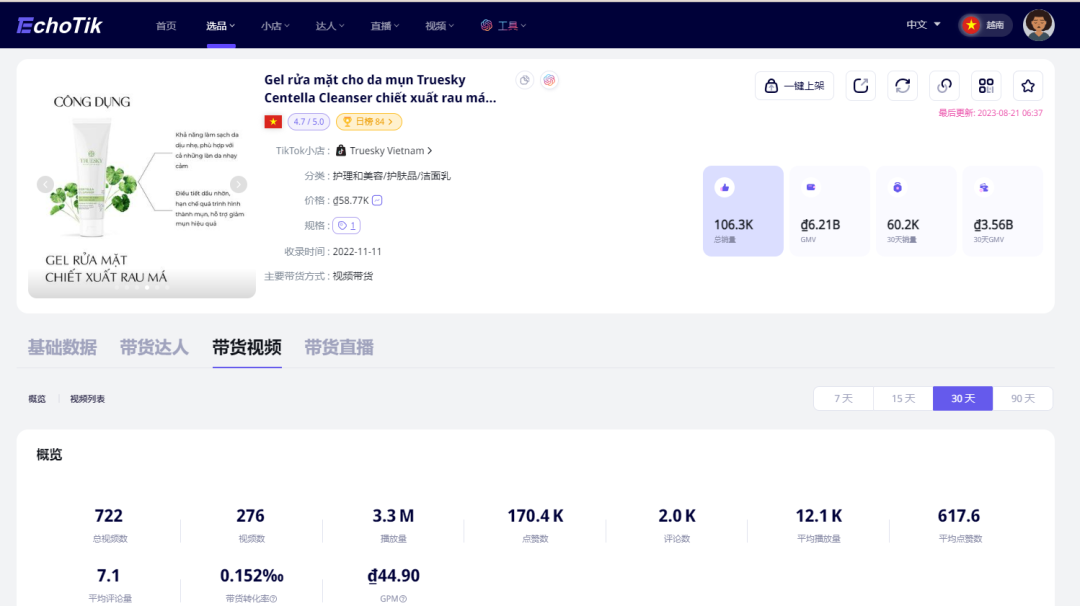The width and height of the screenshot is (1080, 606).
Task: Refresh the product data with the sync icon
Action: coord(902,86)
